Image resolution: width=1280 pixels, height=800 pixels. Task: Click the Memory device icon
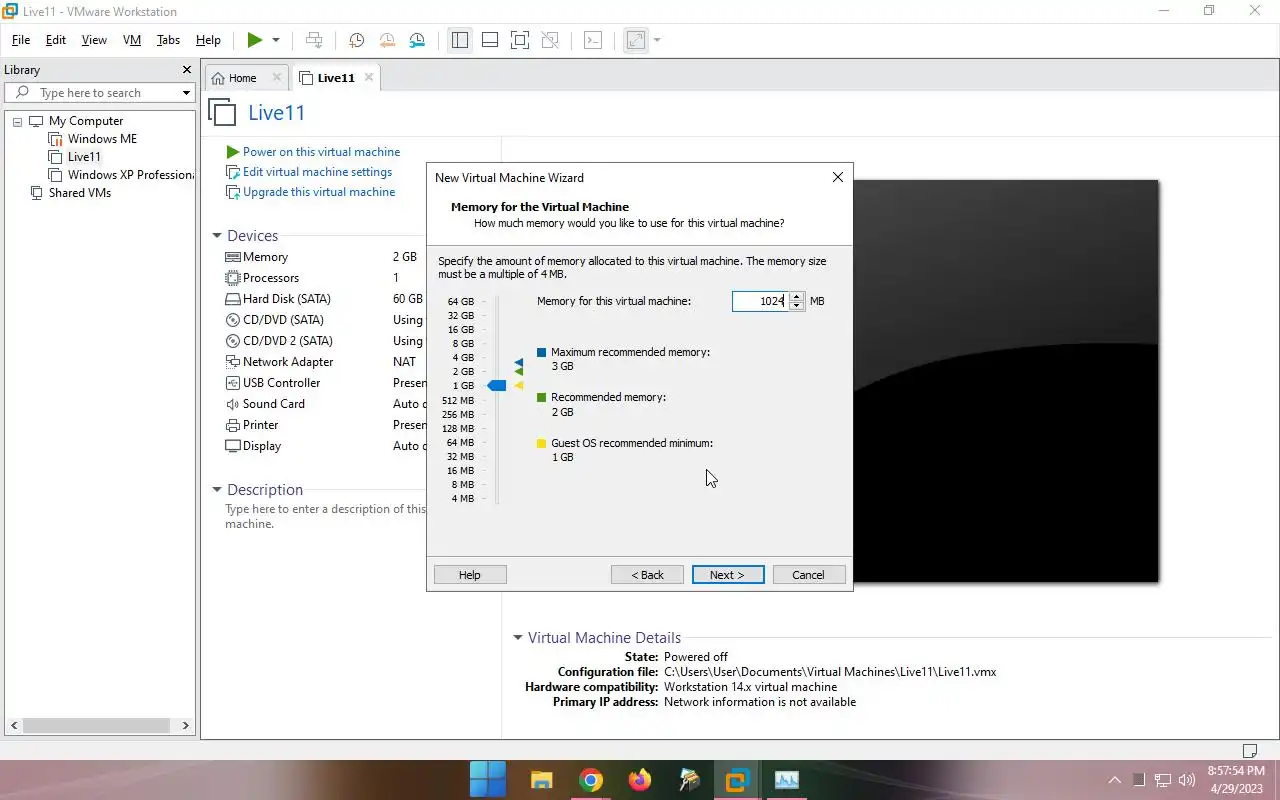pyautogui.click(x=233, y=257)
